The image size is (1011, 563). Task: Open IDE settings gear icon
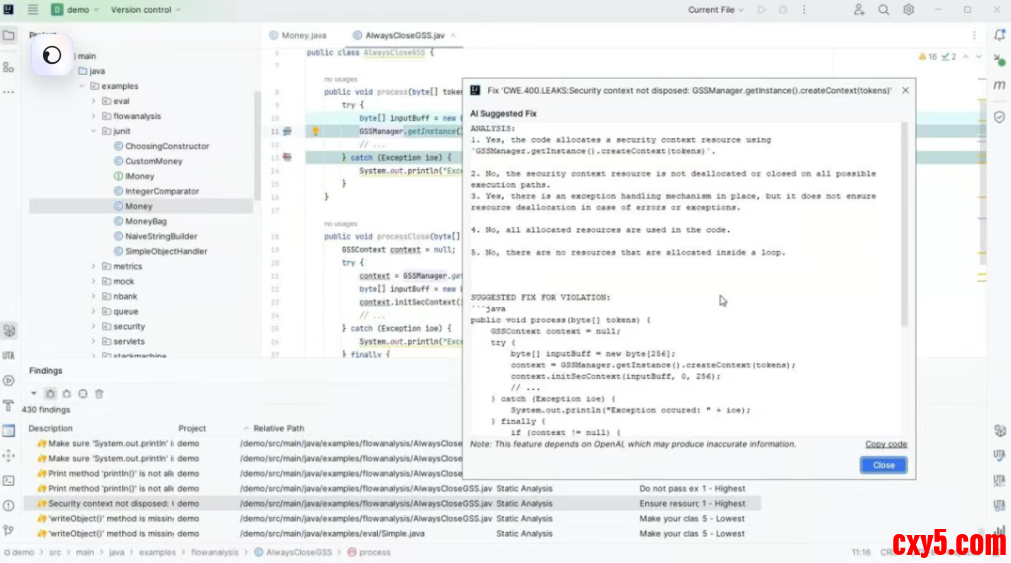[x=908, y=10]
